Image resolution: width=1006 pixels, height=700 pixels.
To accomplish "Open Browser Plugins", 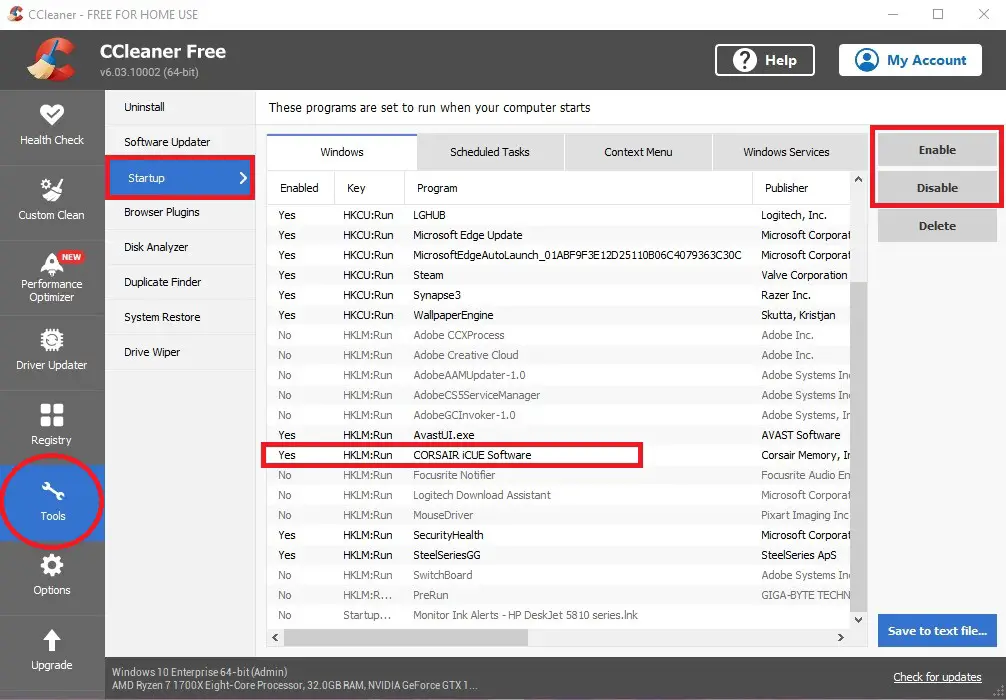I will click(180, 212).
